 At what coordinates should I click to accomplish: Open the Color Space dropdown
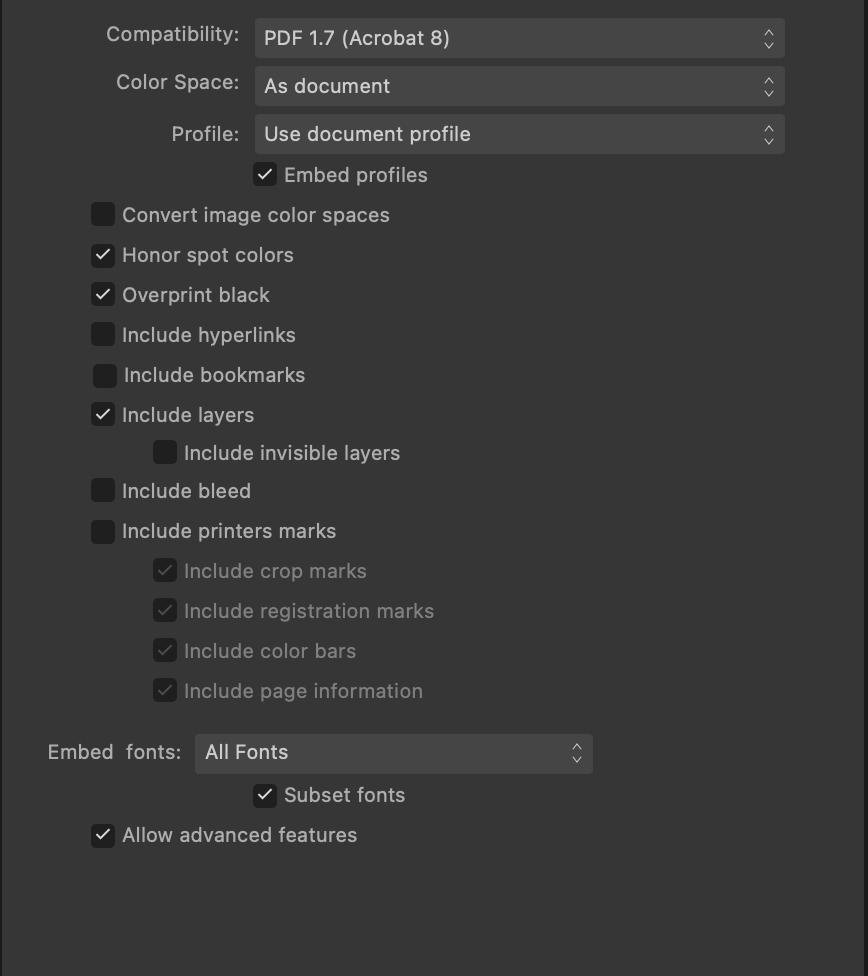pyautogui.click(x=519, y=86)
